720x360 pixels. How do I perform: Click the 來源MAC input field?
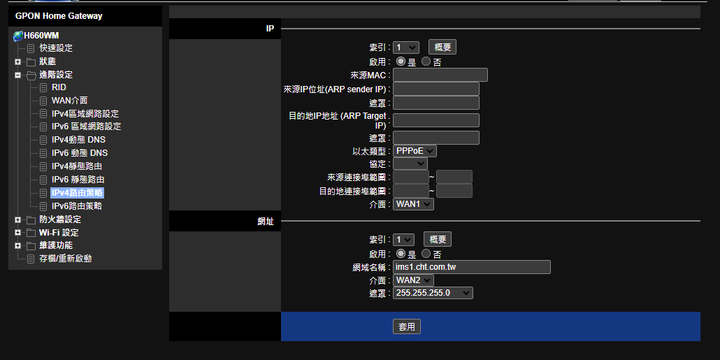(x=440, y=75)
